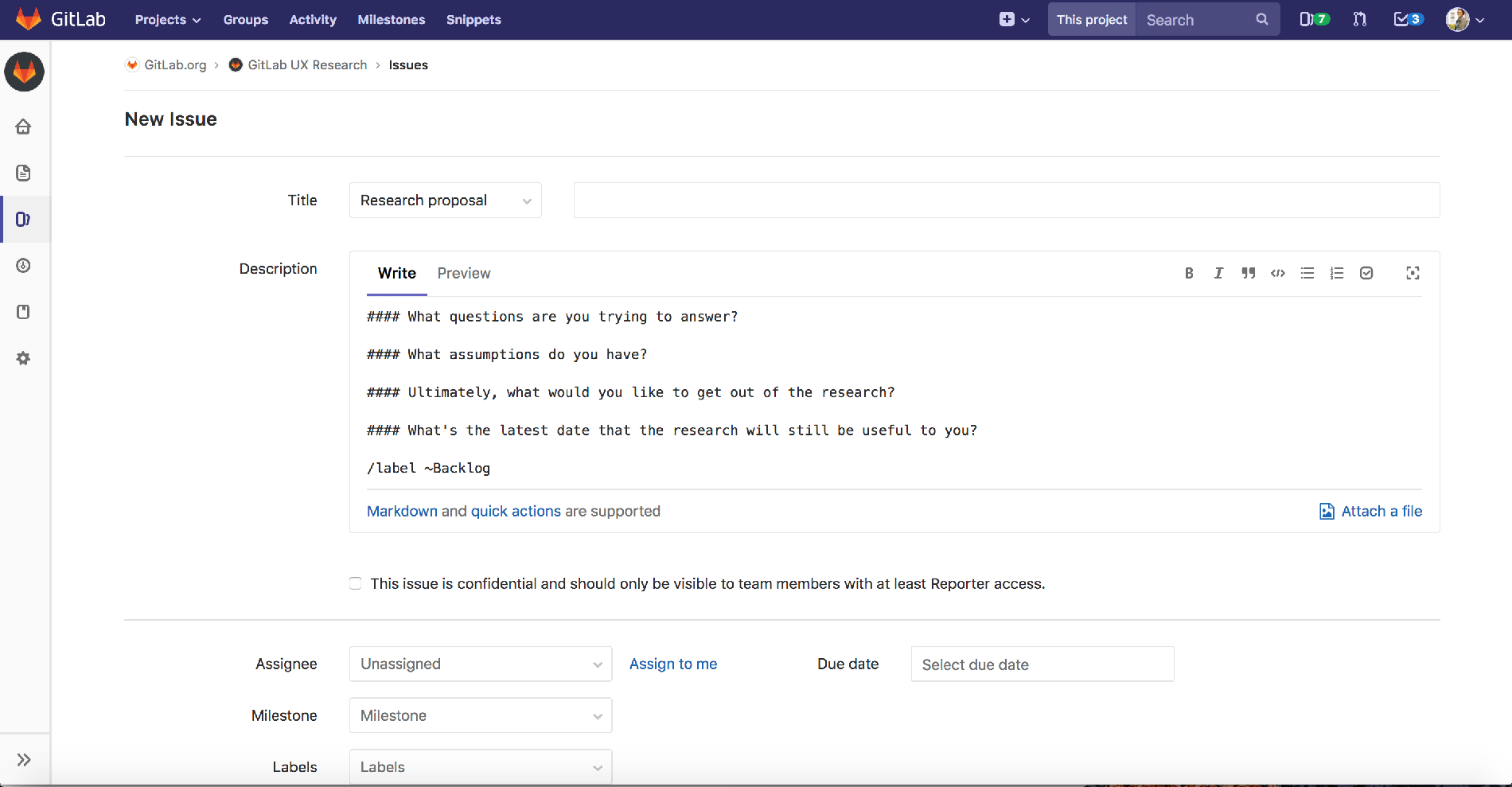
Task: Open the Research proposal template dropdown
Action: point(445,201)
